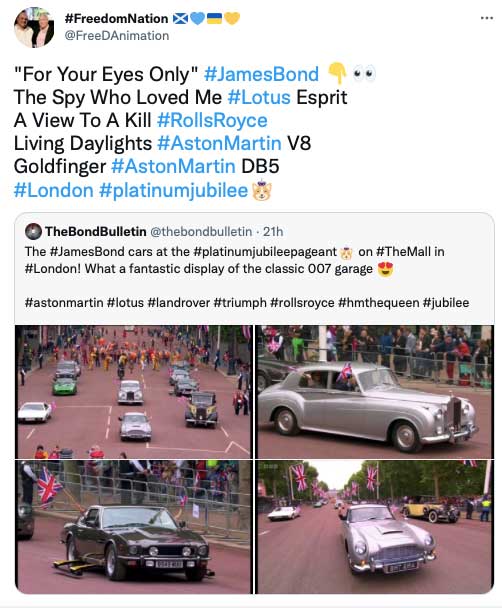Image resolution: width=502 pixels, height=608 pixels.
Task: View the silver Aston Martin DB5 photo
Action: (374, 527)
